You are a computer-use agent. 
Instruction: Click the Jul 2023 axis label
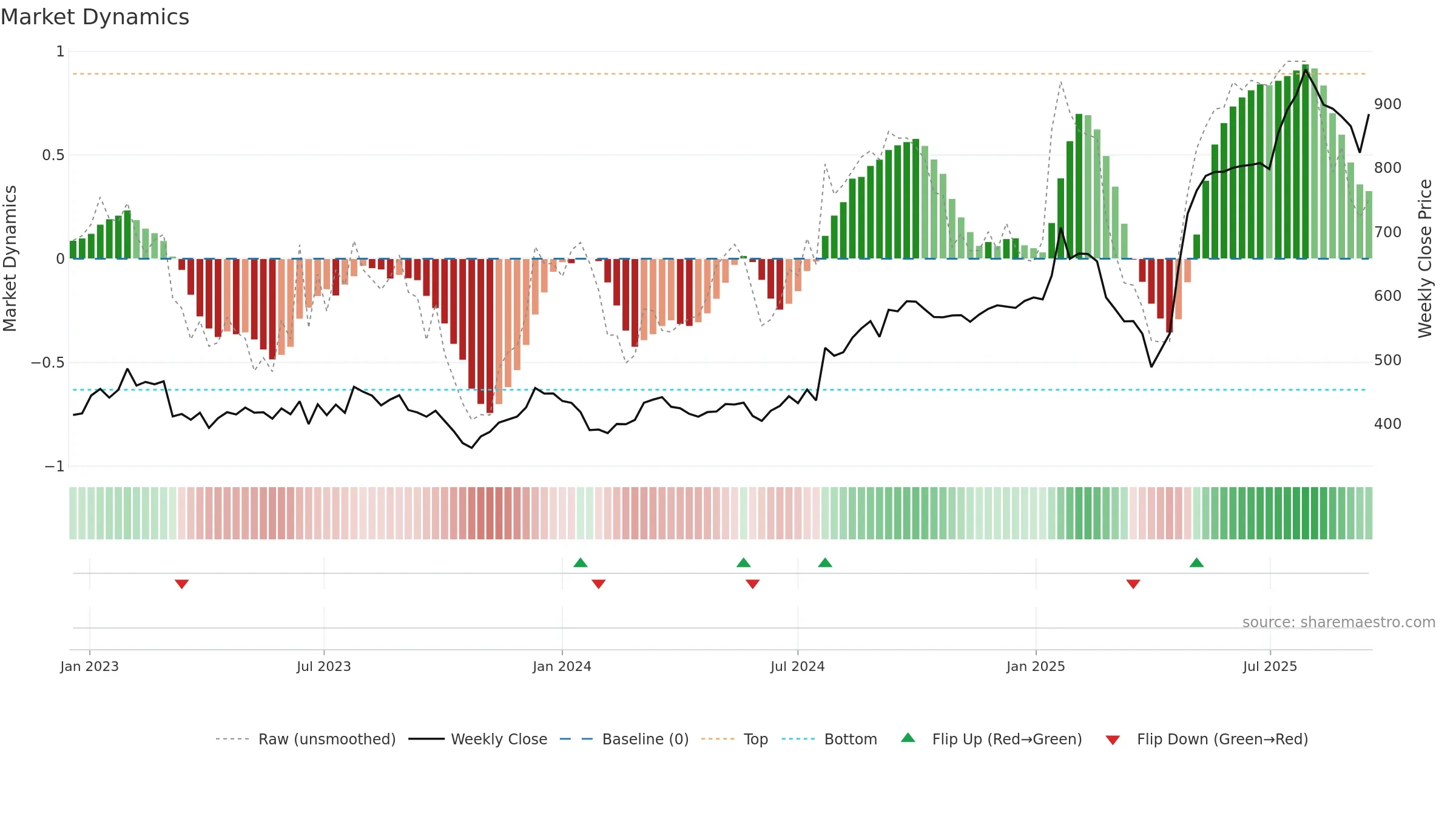coord(324,667)
